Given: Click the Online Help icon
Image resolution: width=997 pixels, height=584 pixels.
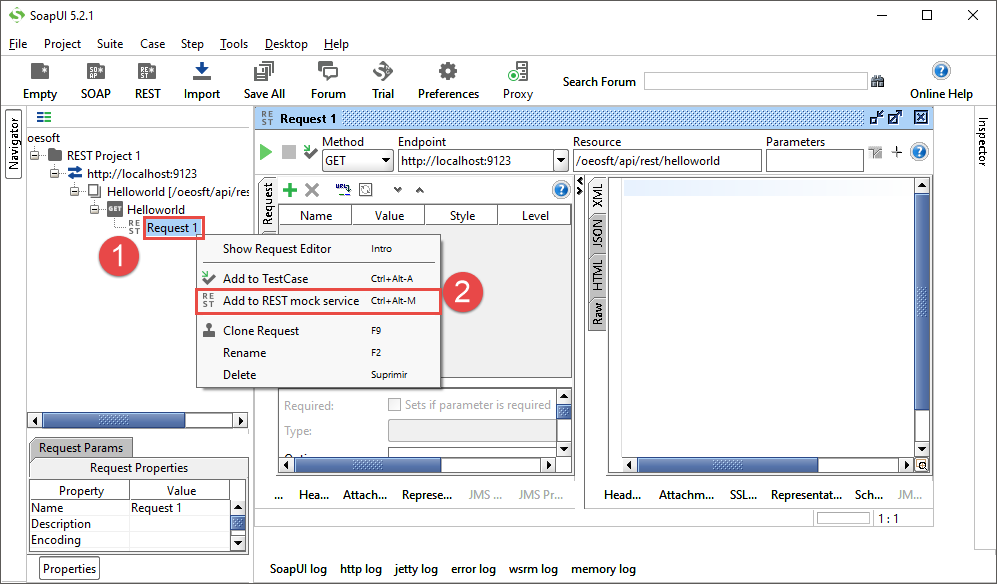Looking at the screenshot, I should (x=941, y=71).
